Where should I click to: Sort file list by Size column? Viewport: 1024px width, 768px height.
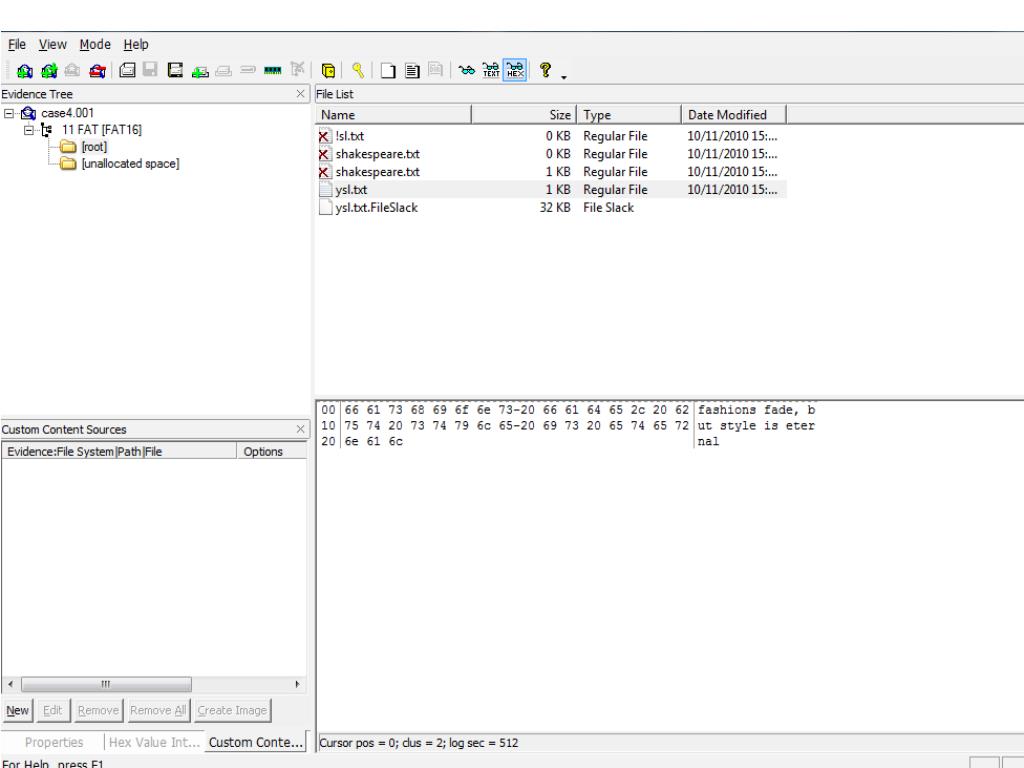[524, 115]
